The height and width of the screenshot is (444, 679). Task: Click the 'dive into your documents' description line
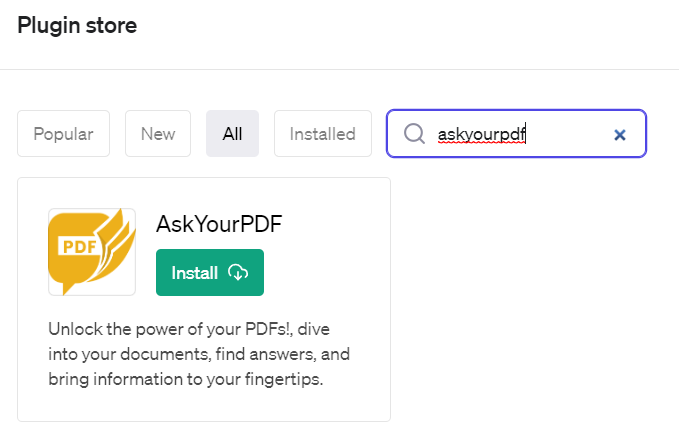(x=199, y=355)
